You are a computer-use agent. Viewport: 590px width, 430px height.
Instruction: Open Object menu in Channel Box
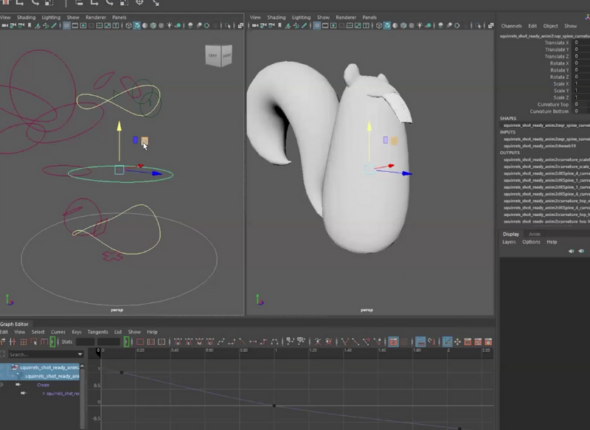550,26
